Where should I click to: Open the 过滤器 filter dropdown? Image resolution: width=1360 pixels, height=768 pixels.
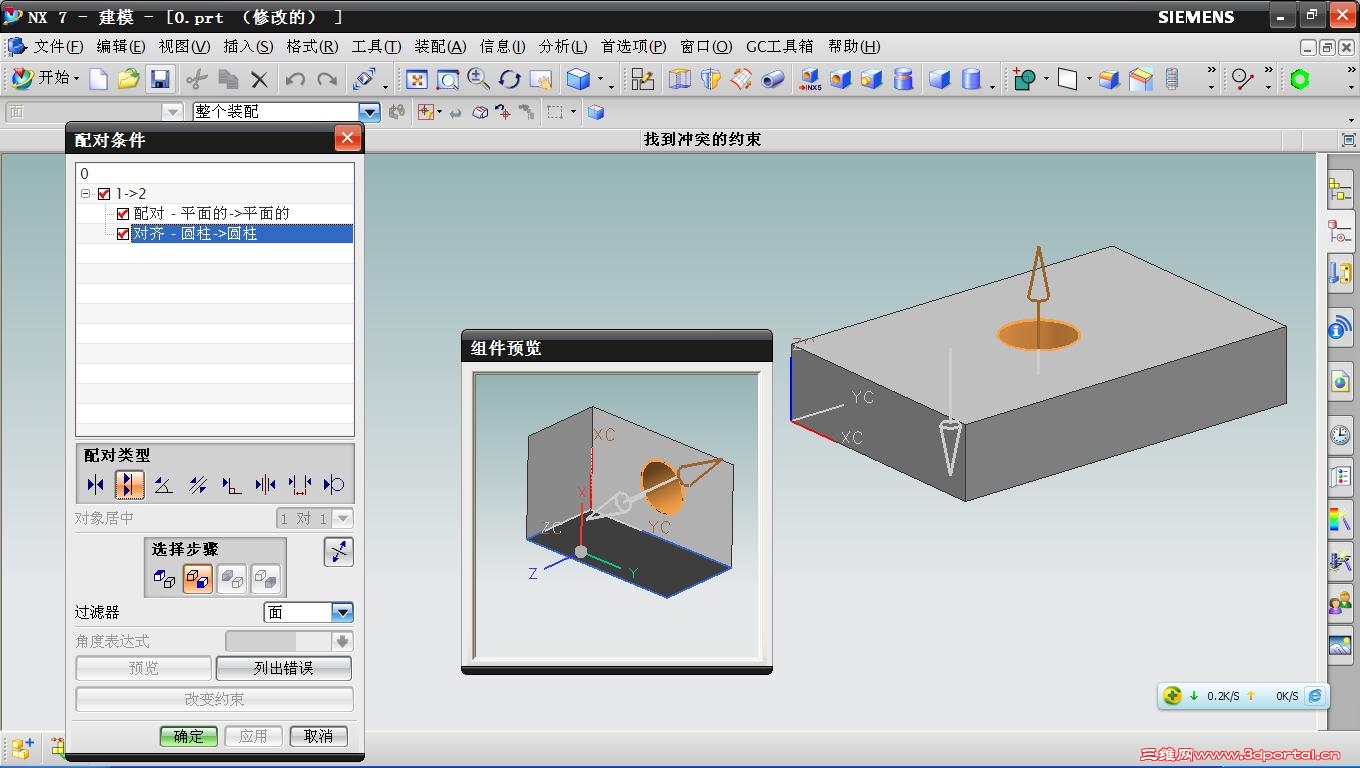[342, 612]
